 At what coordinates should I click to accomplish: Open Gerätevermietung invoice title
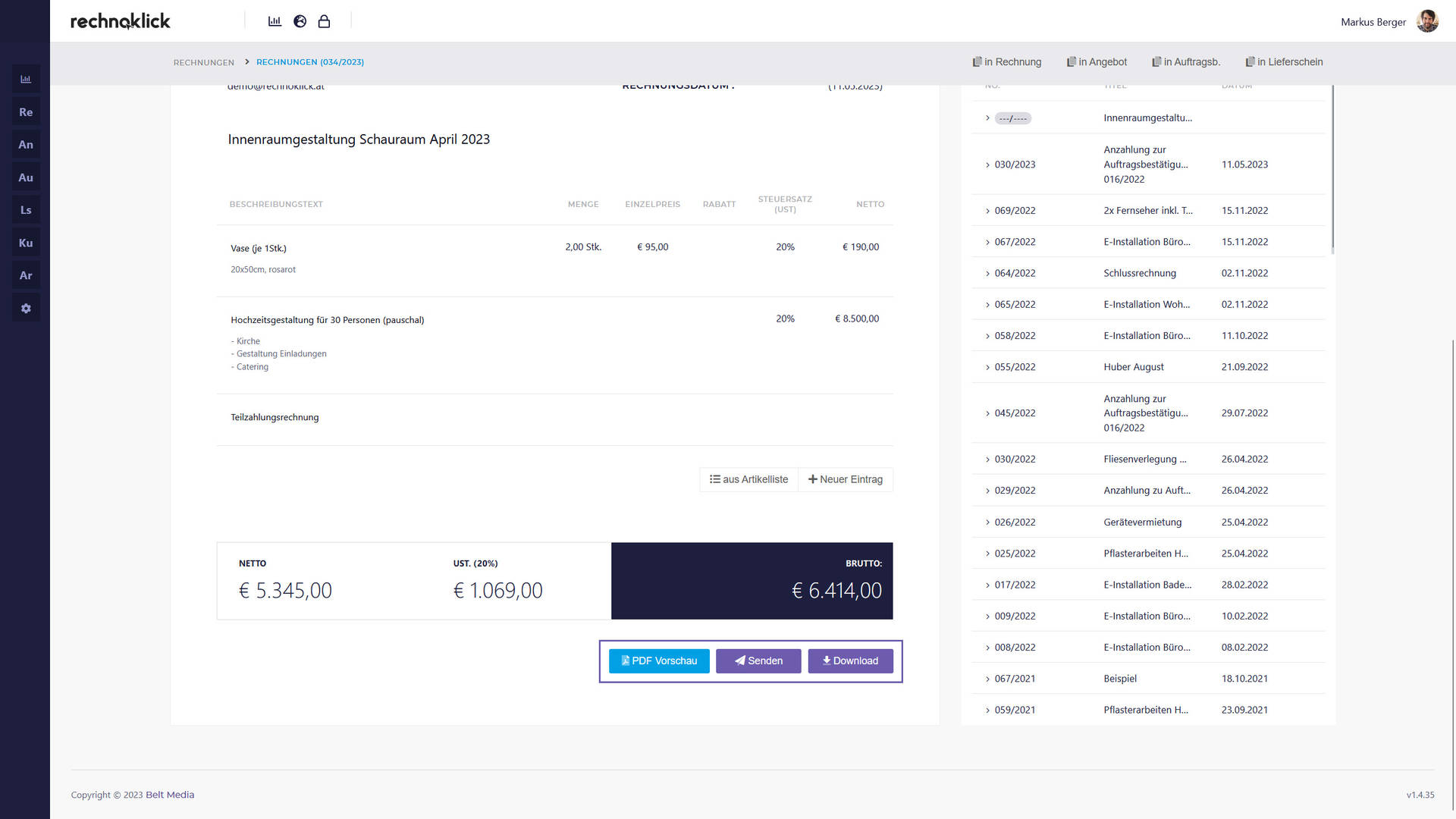tap(1143, 522)
